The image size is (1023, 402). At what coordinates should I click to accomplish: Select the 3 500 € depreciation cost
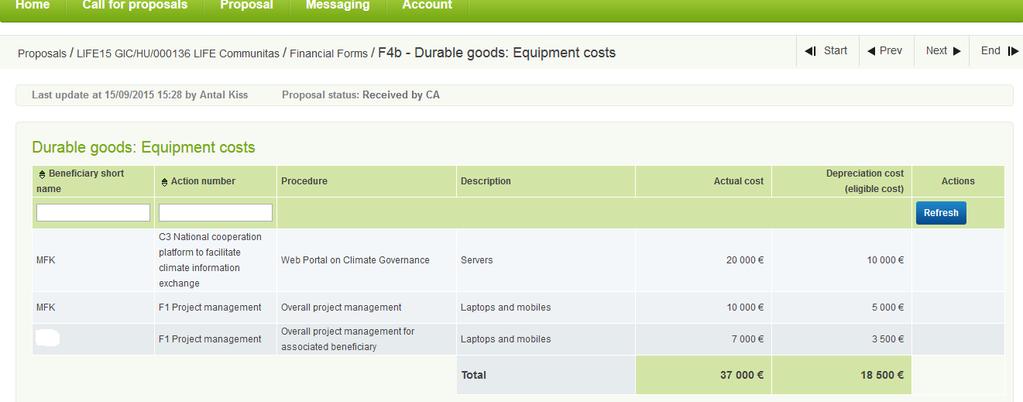pyautogui.click(x=887, y=339)
